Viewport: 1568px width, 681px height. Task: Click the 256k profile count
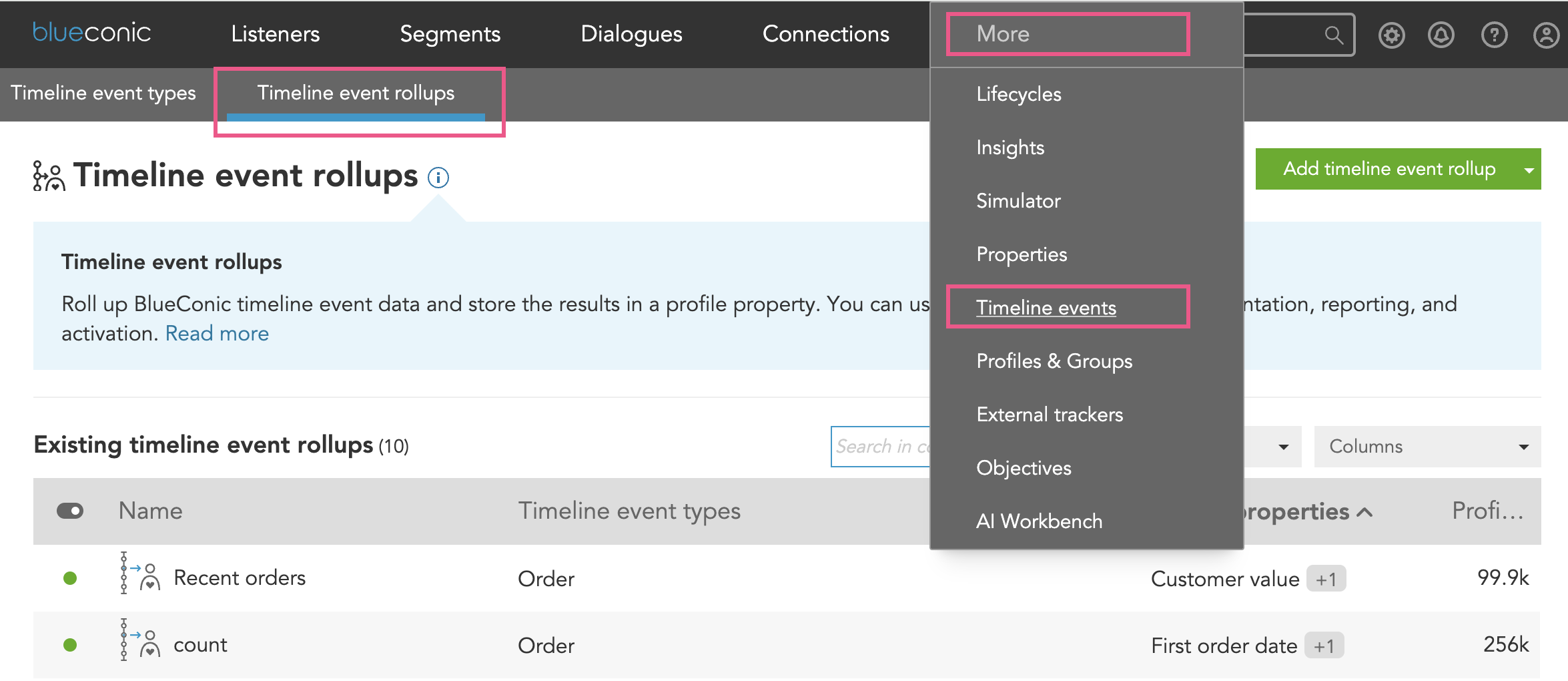point(1506,644)
